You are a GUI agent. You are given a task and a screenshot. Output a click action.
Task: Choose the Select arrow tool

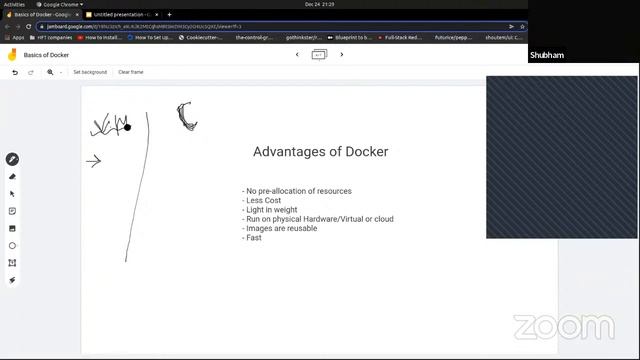(x=12, y=194)
